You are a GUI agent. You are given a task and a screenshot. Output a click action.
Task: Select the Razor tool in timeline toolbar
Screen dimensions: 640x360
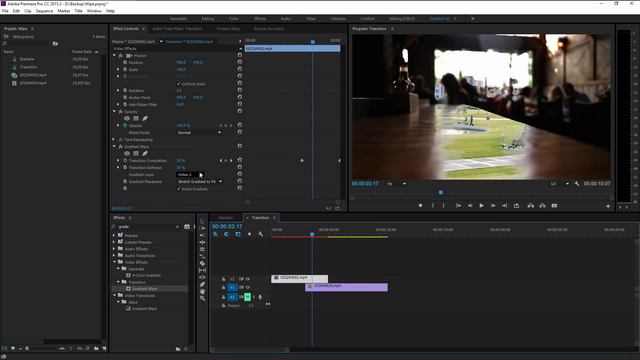202,263
